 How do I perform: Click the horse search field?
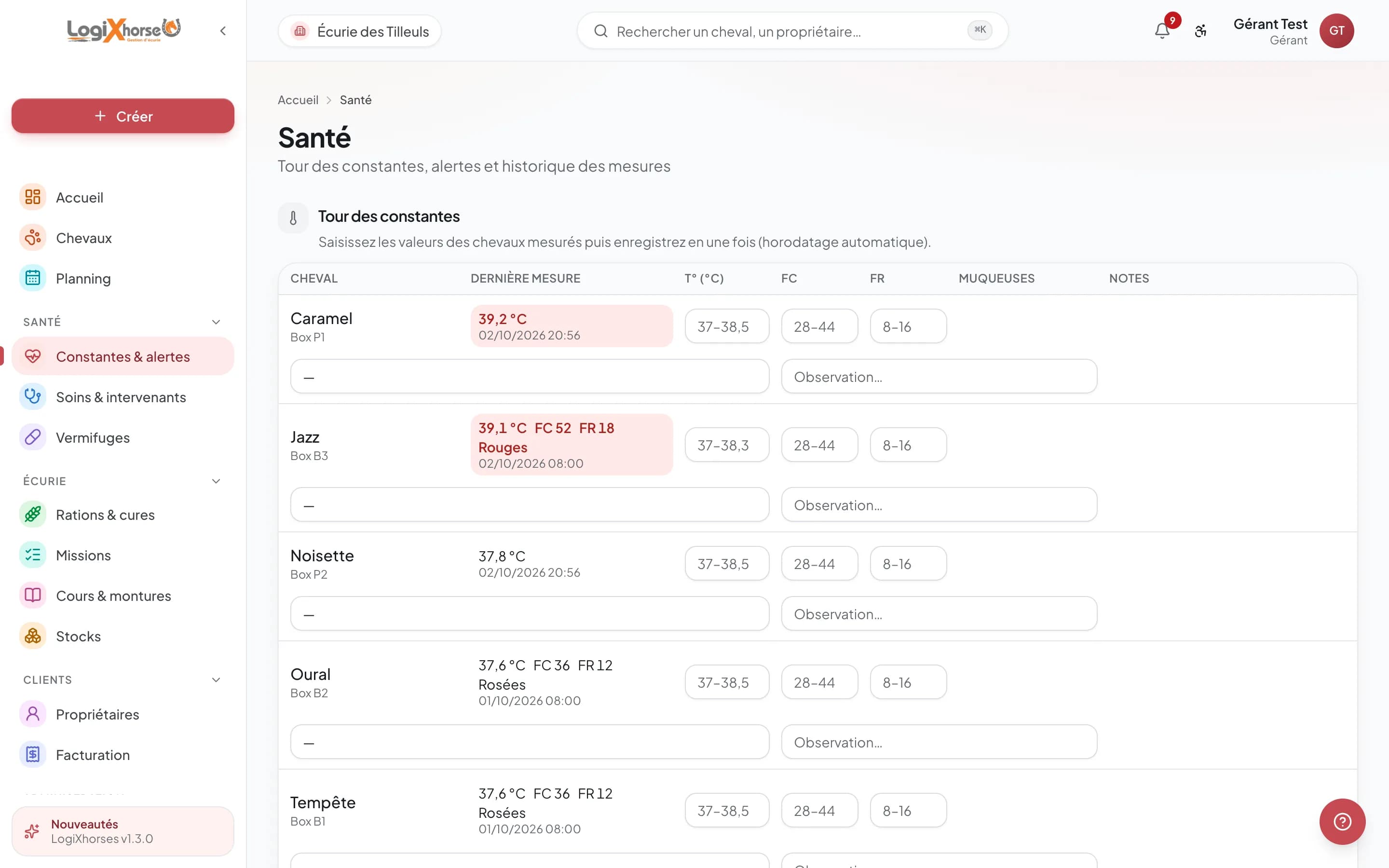(x=792, y=31)
